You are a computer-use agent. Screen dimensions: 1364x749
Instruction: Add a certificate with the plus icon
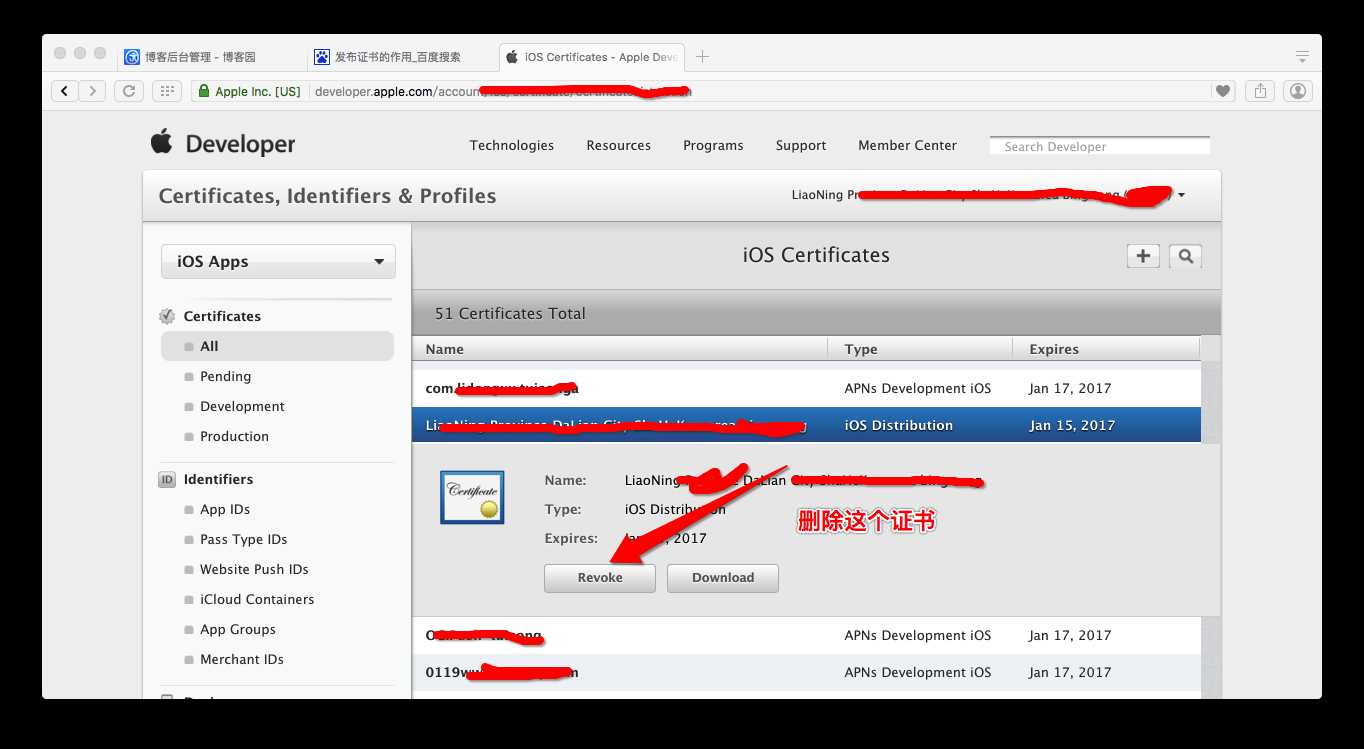click(x=1143, y=256)
